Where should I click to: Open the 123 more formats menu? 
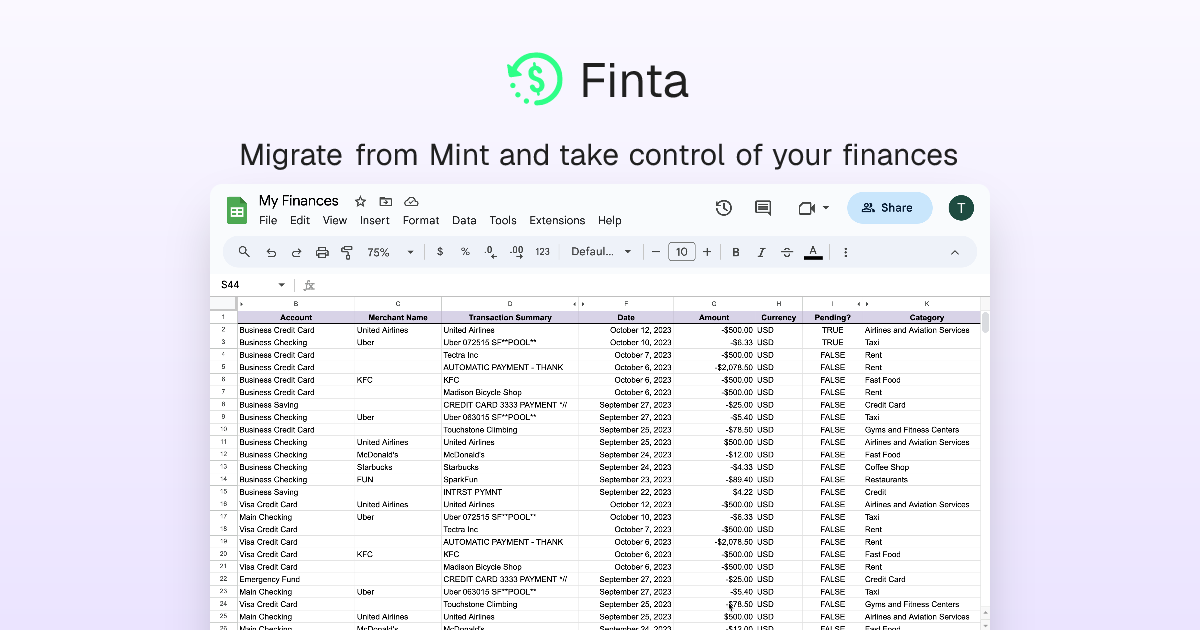[542, 252]
